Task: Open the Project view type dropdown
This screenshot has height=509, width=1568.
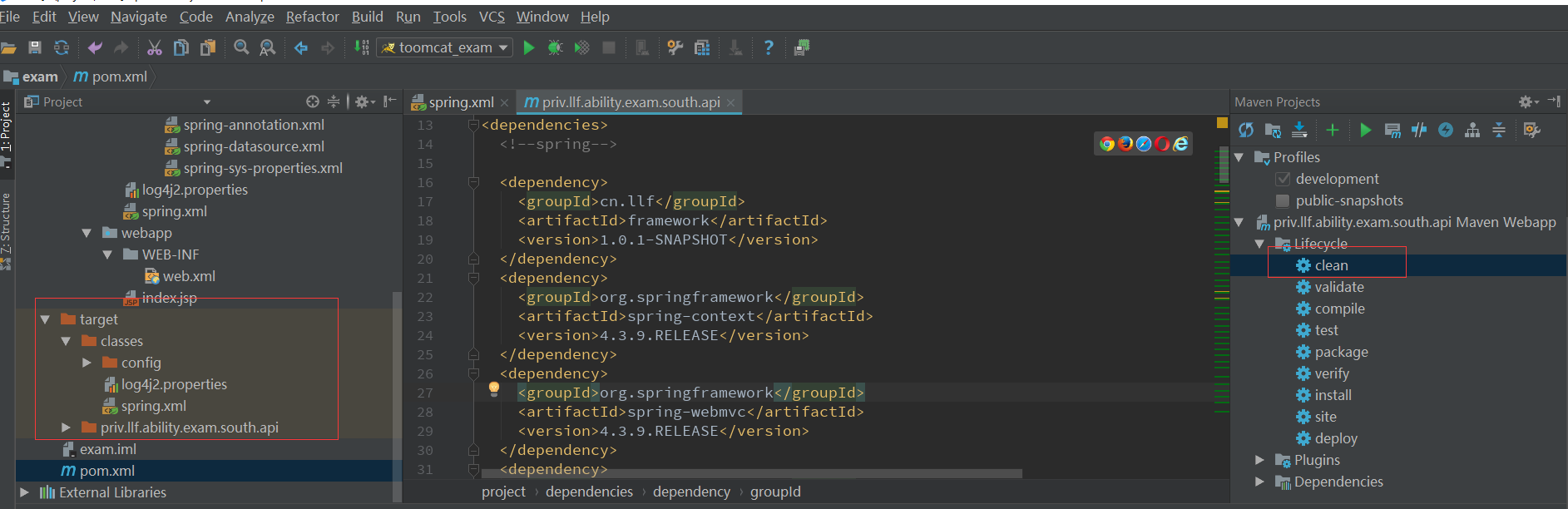Action: 206,102
